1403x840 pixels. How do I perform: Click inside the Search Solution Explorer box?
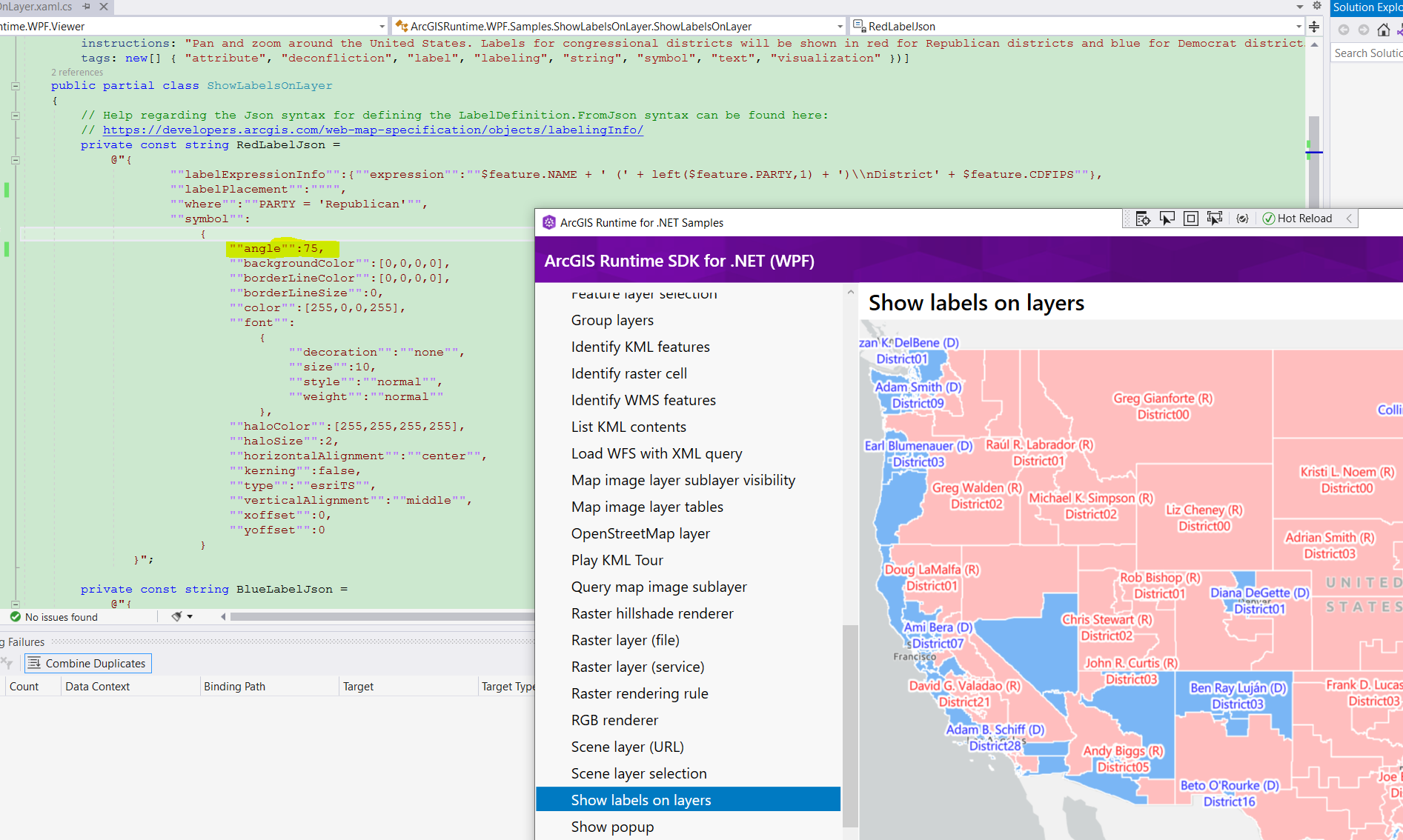tap(1366, 53)
